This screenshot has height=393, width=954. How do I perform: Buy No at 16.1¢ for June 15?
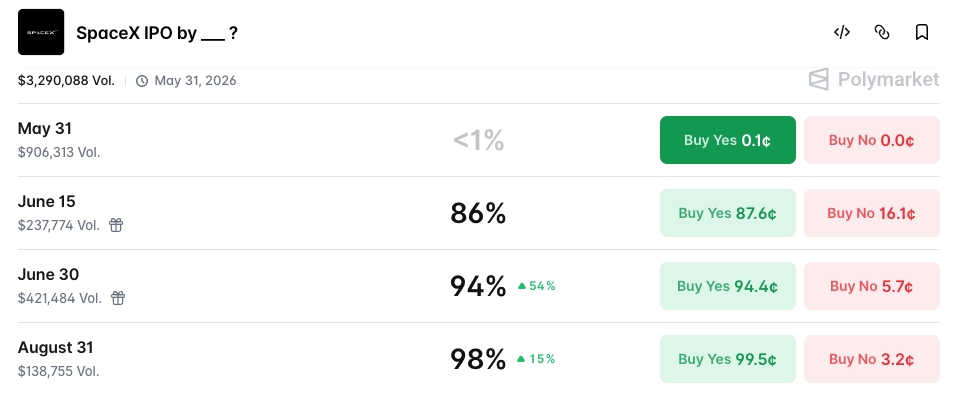tap(872, 213)
